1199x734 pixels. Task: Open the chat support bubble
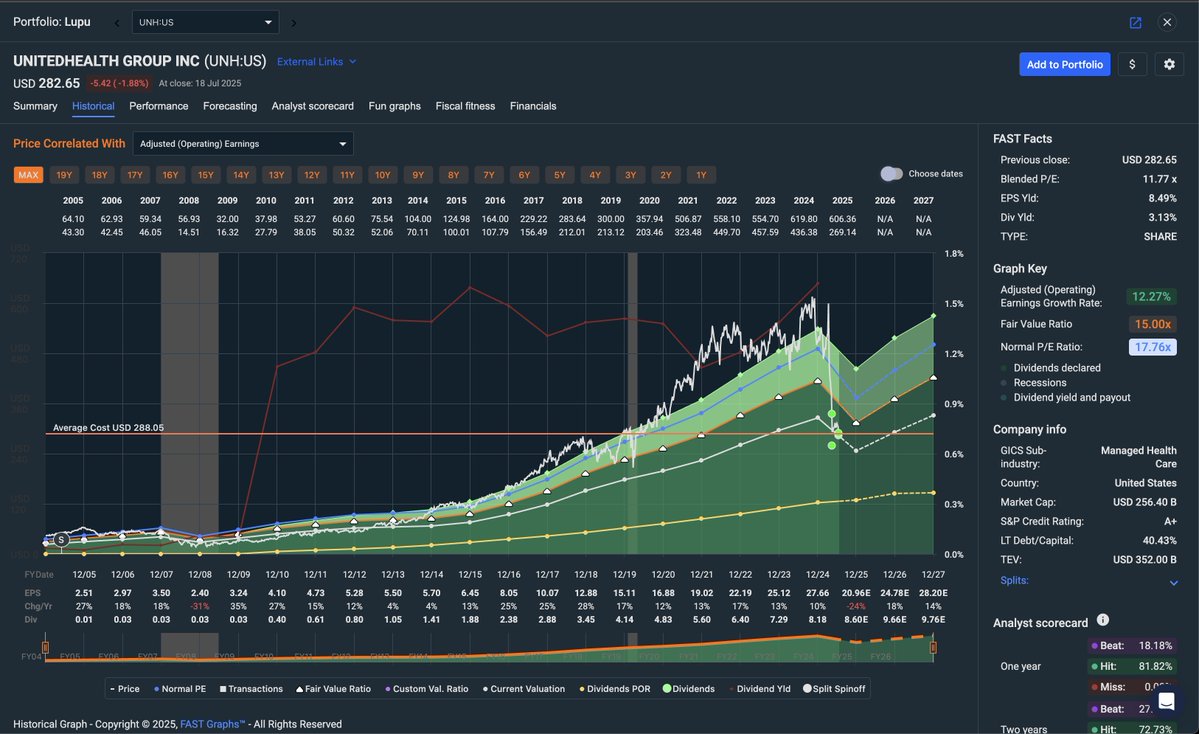1166,700
